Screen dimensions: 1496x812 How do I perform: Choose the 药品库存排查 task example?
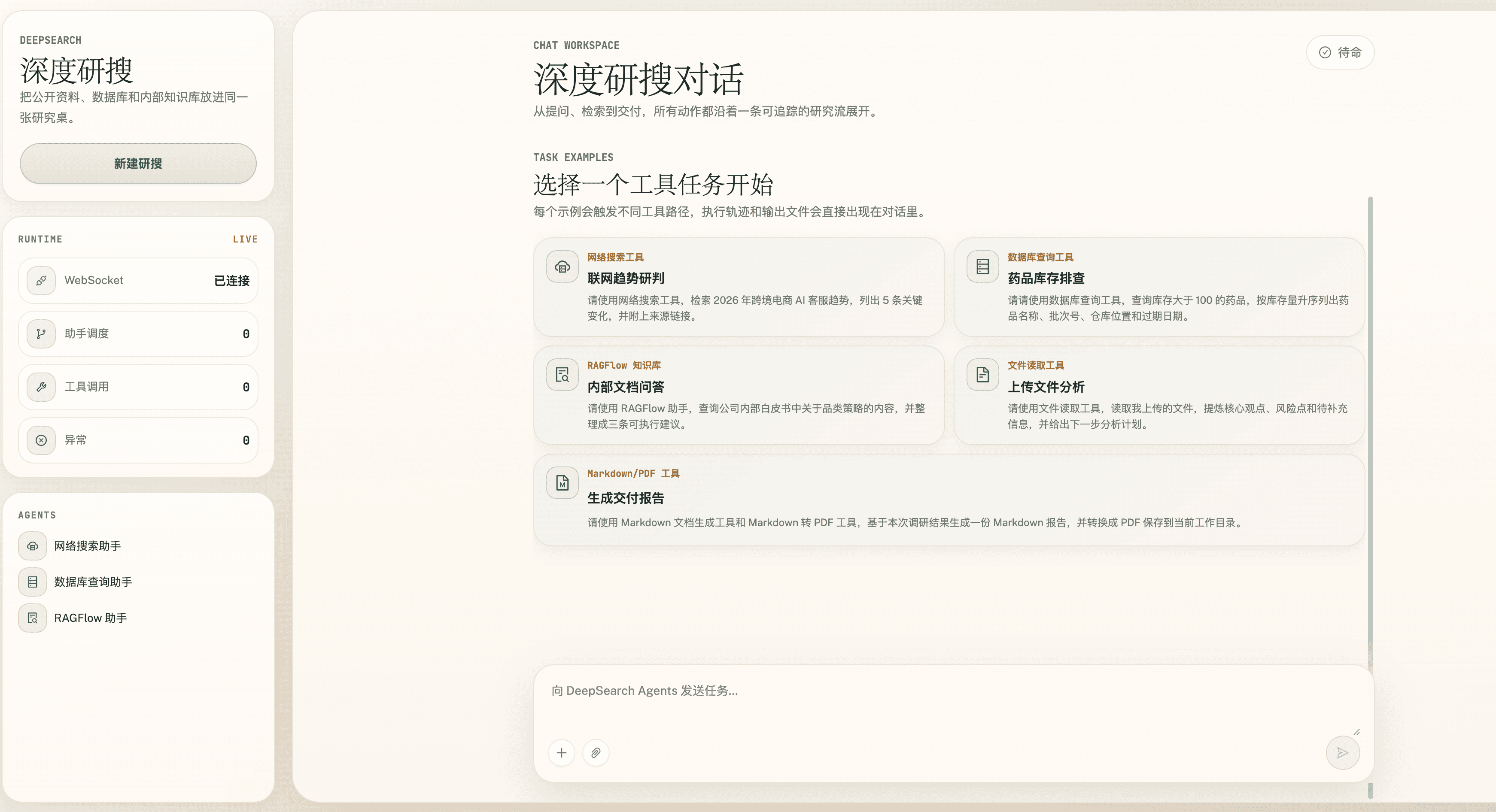tap(1159, 287)
